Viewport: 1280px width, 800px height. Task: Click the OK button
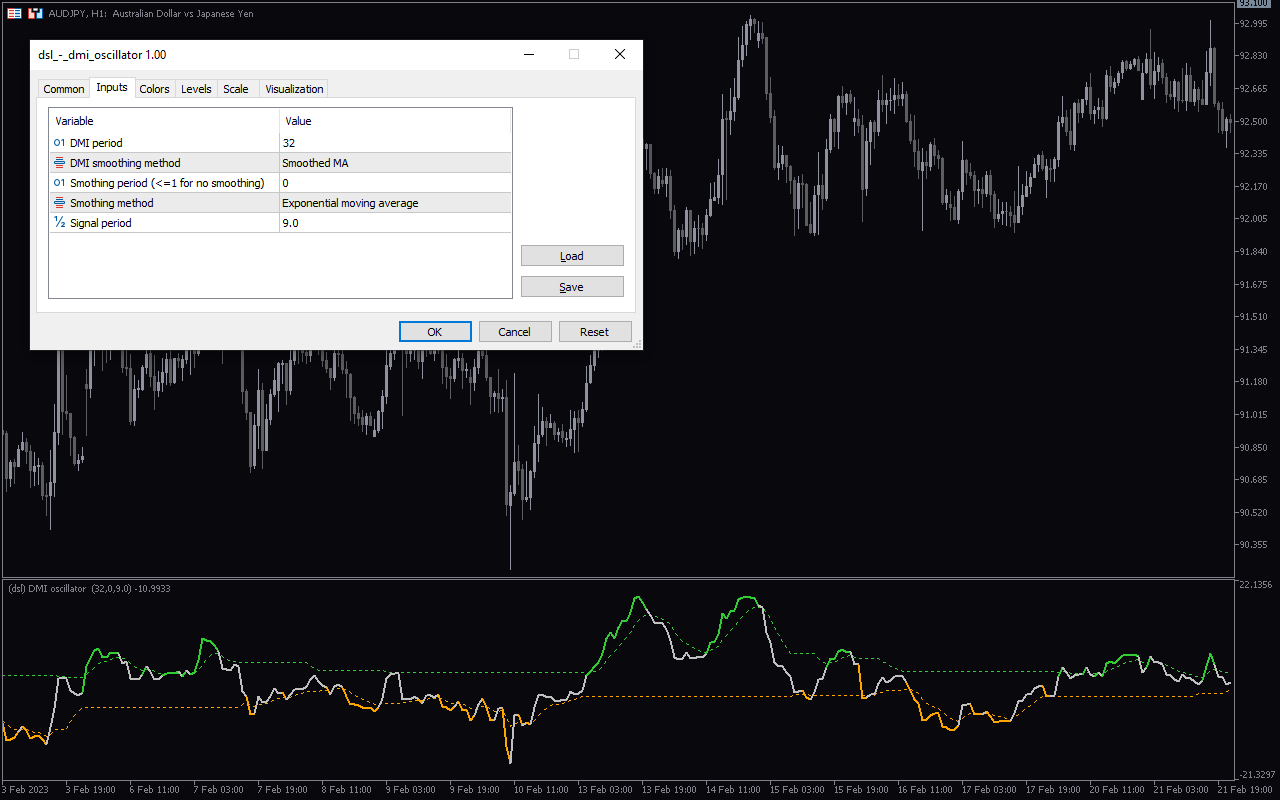tap(435, 332)
